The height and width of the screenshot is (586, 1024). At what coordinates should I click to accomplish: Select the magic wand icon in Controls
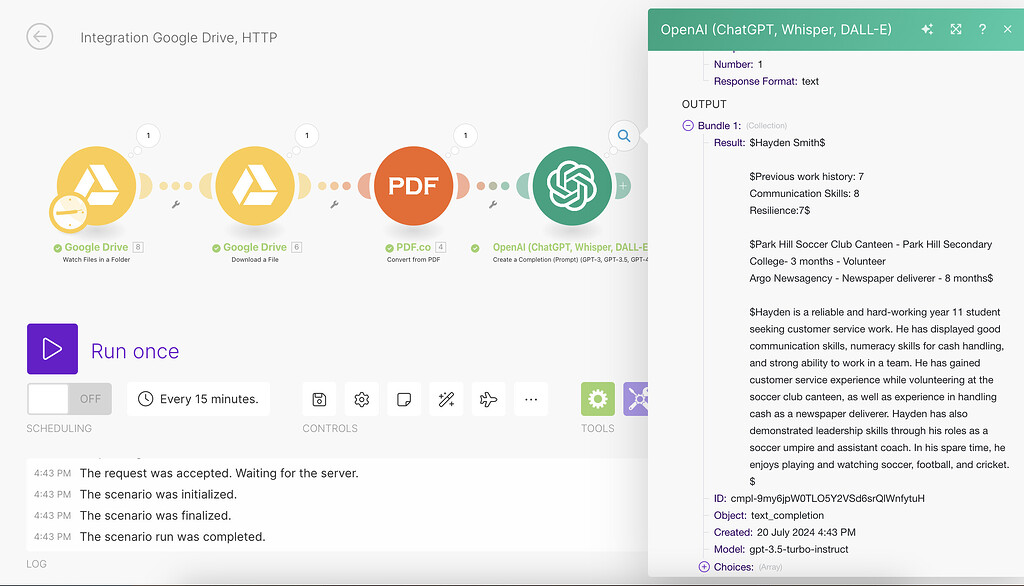click(446, 398)
